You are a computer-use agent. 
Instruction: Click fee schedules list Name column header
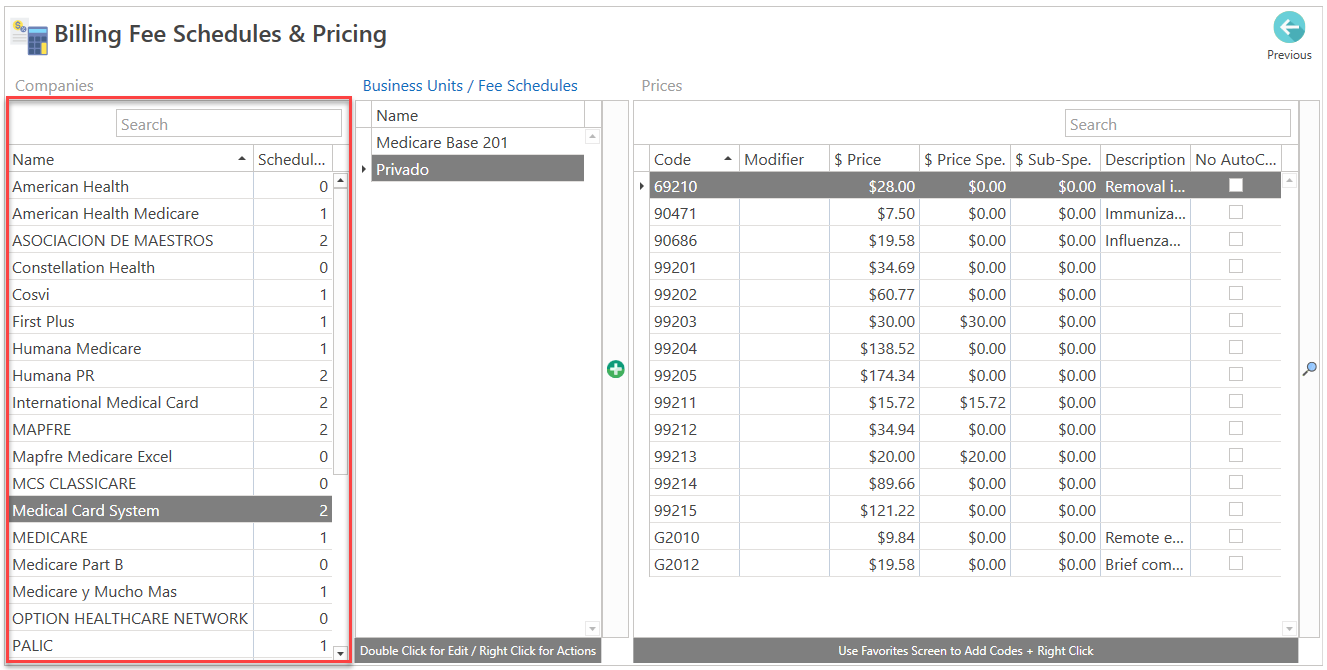(x=477, y=115)
